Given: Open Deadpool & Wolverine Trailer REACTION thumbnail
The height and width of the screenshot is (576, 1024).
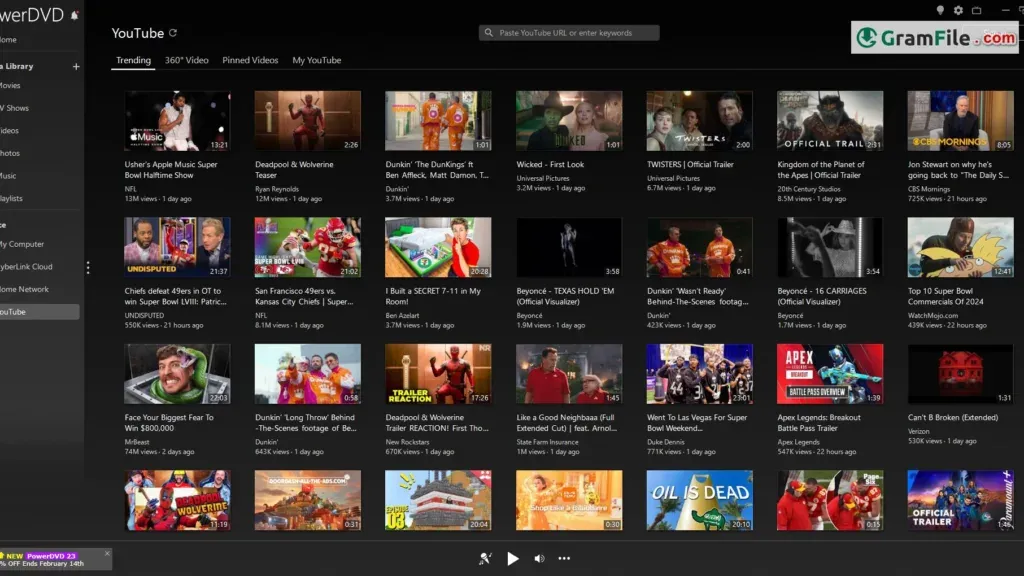Looking at the screenshot, I should [x=438, y=374].
